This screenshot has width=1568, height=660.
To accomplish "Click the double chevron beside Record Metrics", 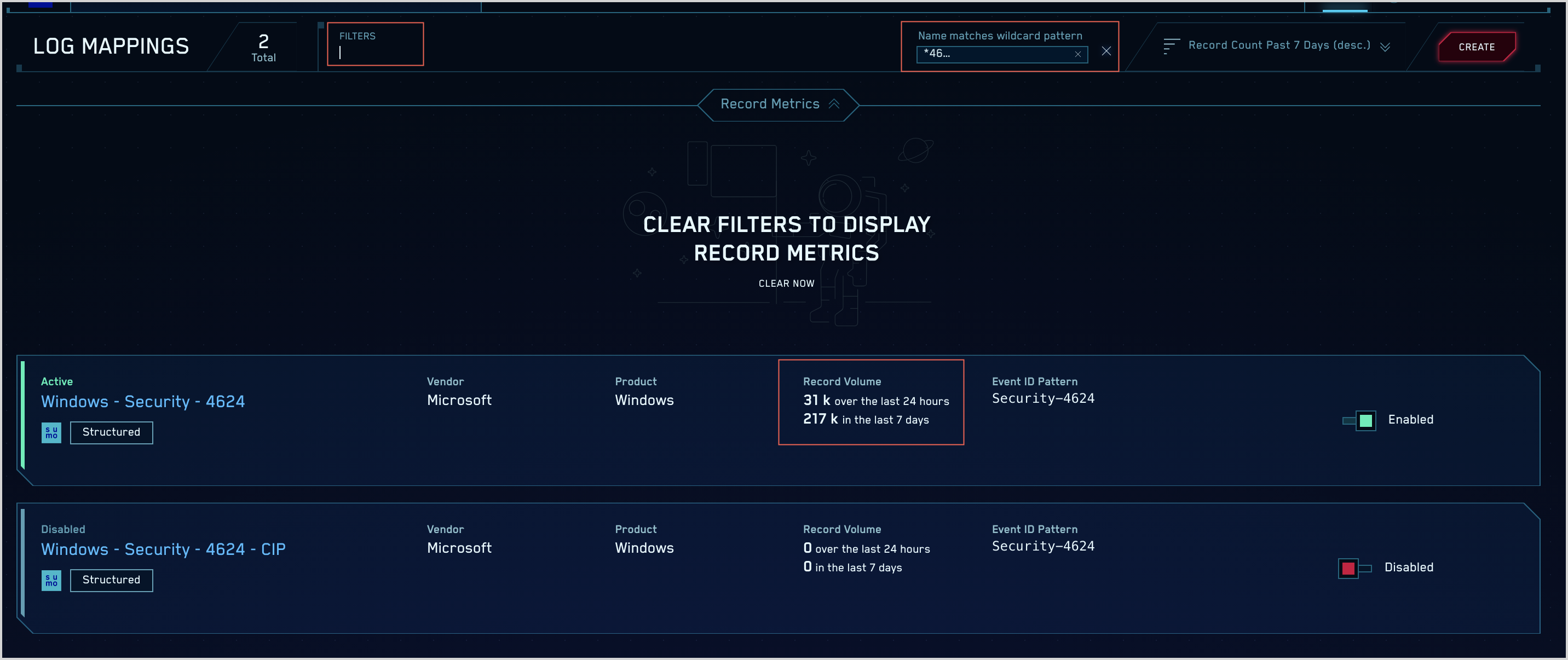I will [834, 104].
